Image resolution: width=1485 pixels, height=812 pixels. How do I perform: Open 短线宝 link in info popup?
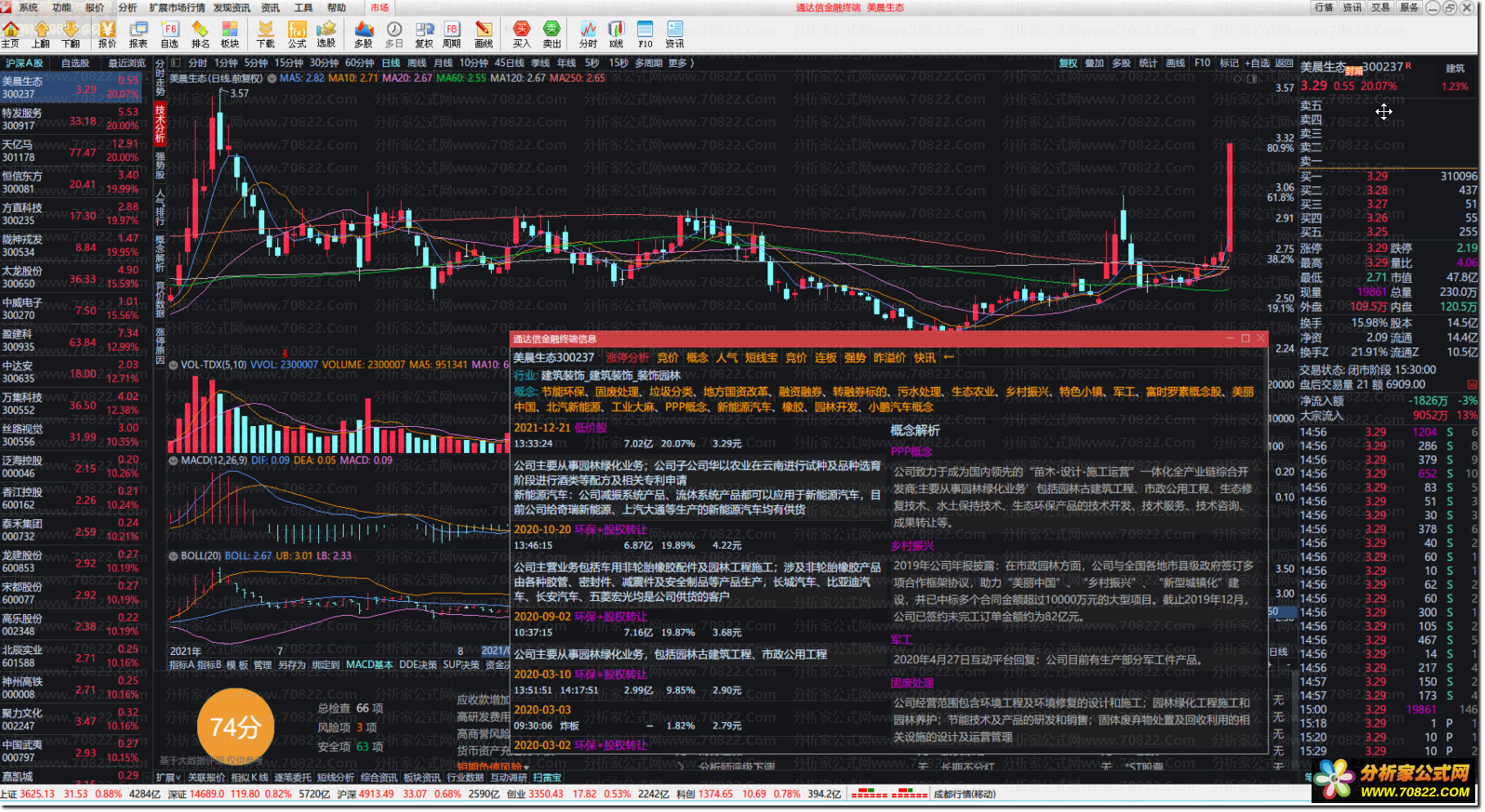(761, 357)
